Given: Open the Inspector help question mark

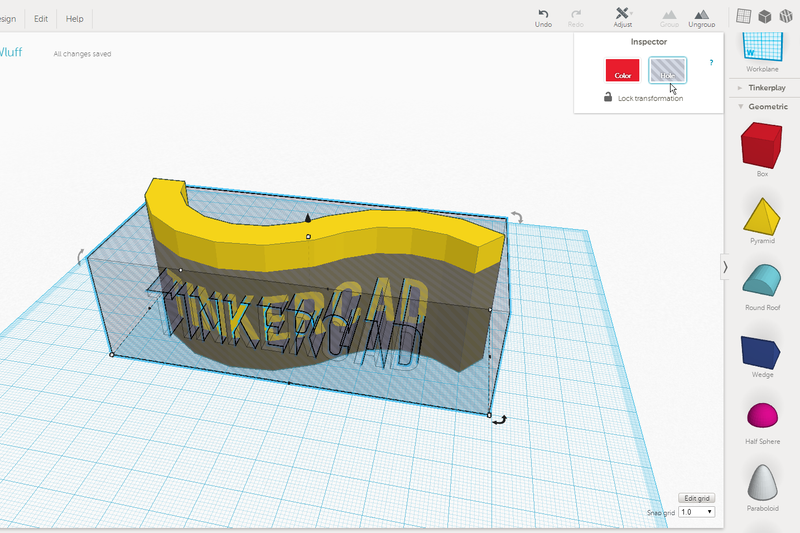Looking at the screenshot, I should (x=711, y=62).
